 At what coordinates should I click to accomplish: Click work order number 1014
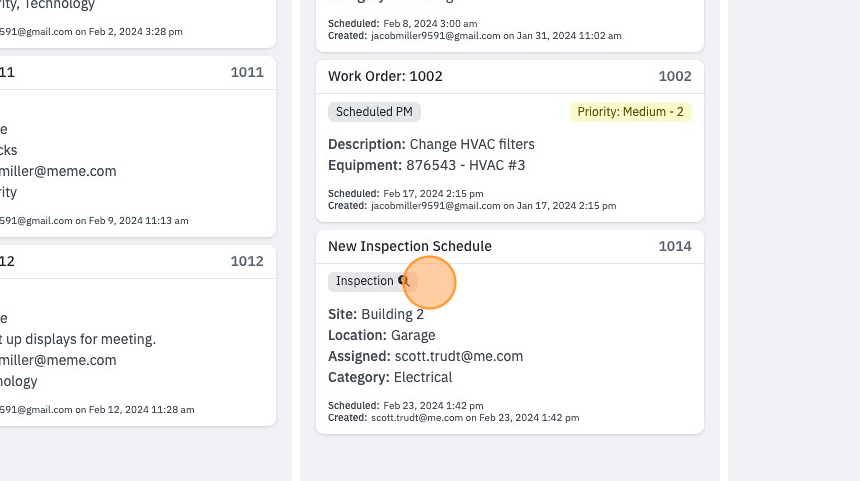(x=675, y=246)
